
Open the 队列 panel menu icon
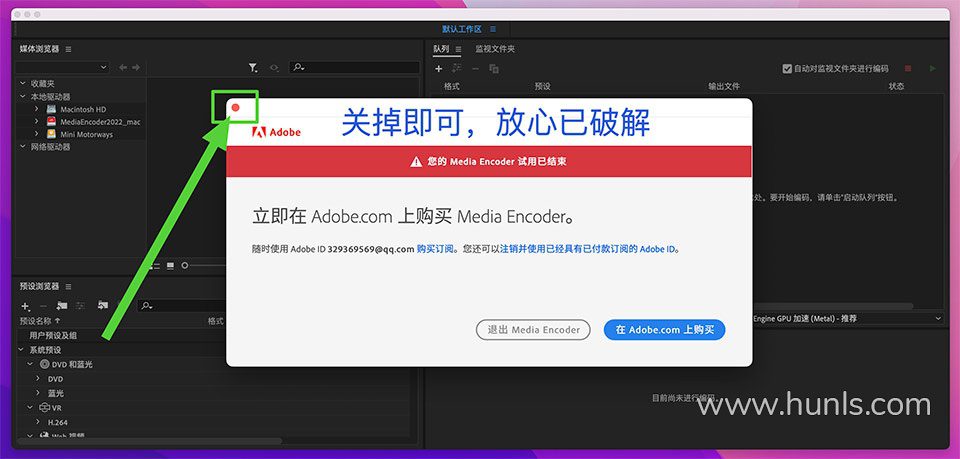pyautogui.click(x=458, y=49)
